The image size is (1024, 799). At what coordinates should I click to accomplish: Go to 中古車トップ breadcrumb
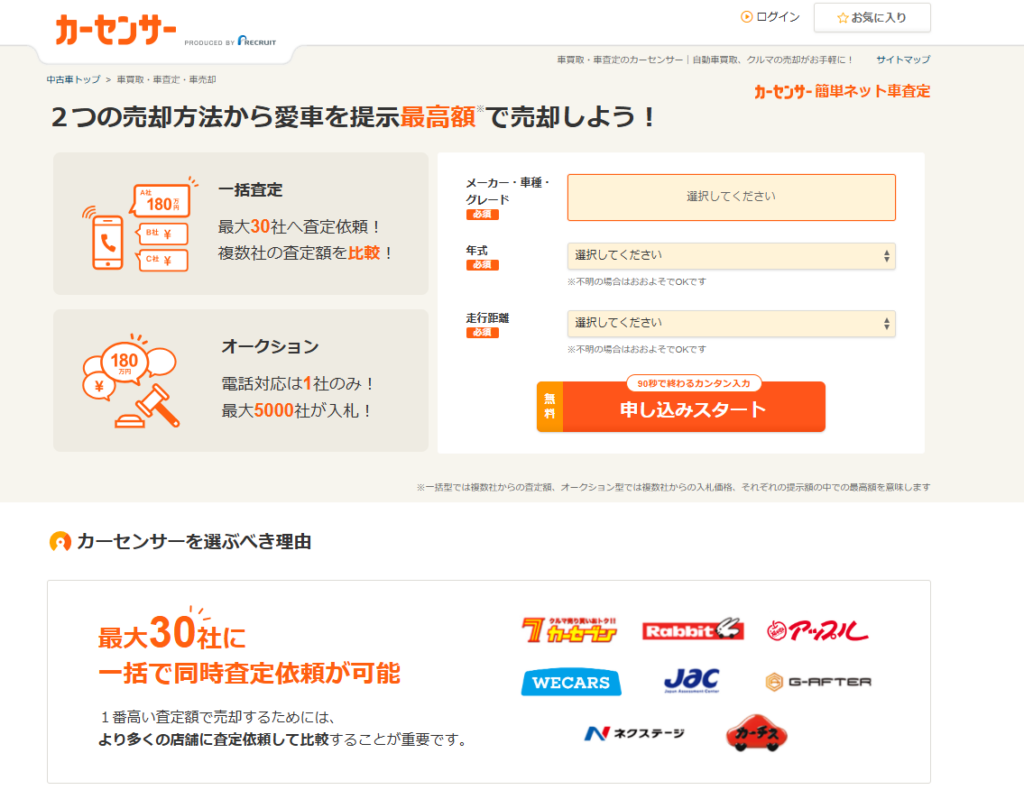73,80
